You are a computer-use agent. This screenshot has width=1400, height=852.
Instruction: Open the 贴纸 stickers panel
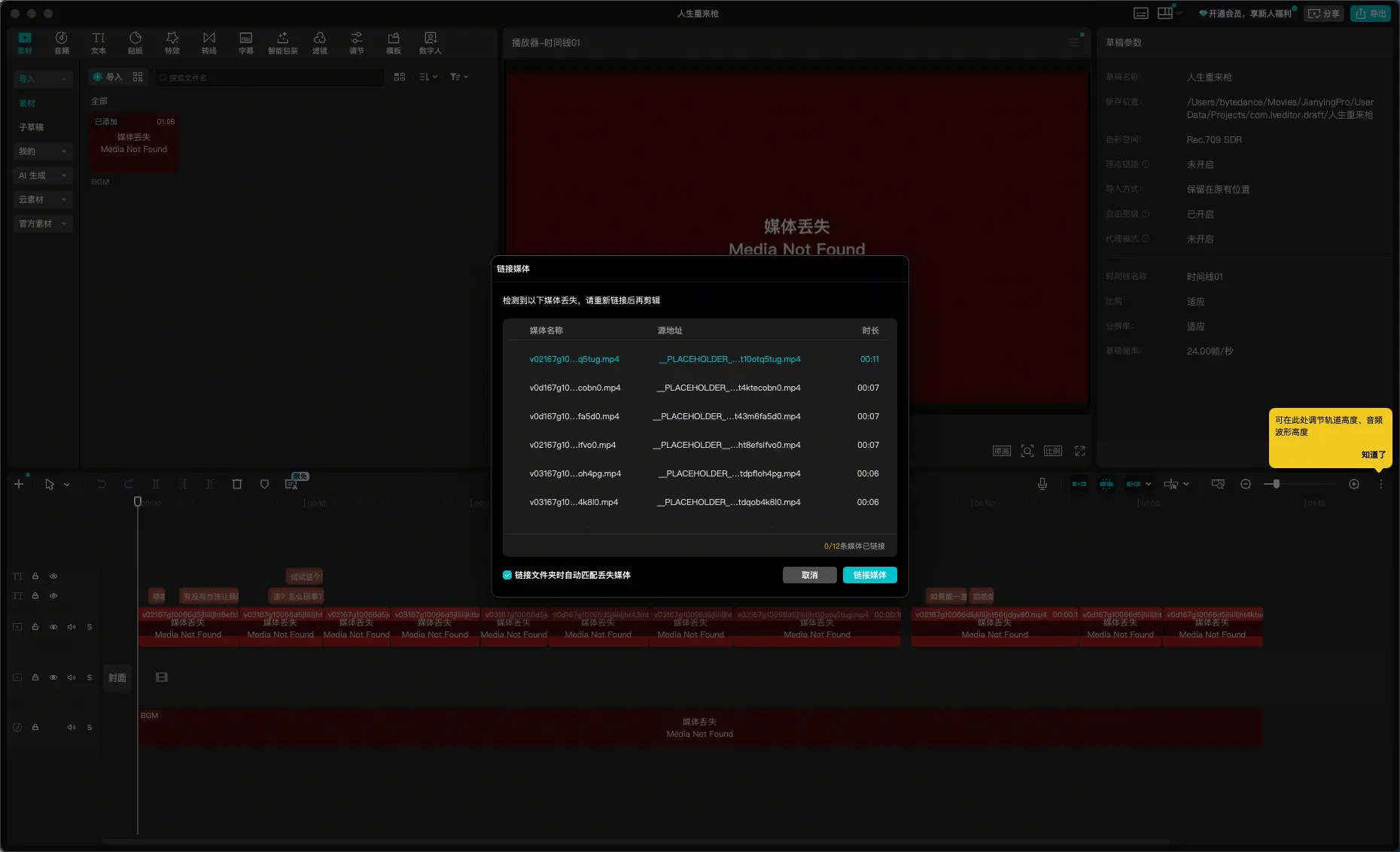[135, 43]
